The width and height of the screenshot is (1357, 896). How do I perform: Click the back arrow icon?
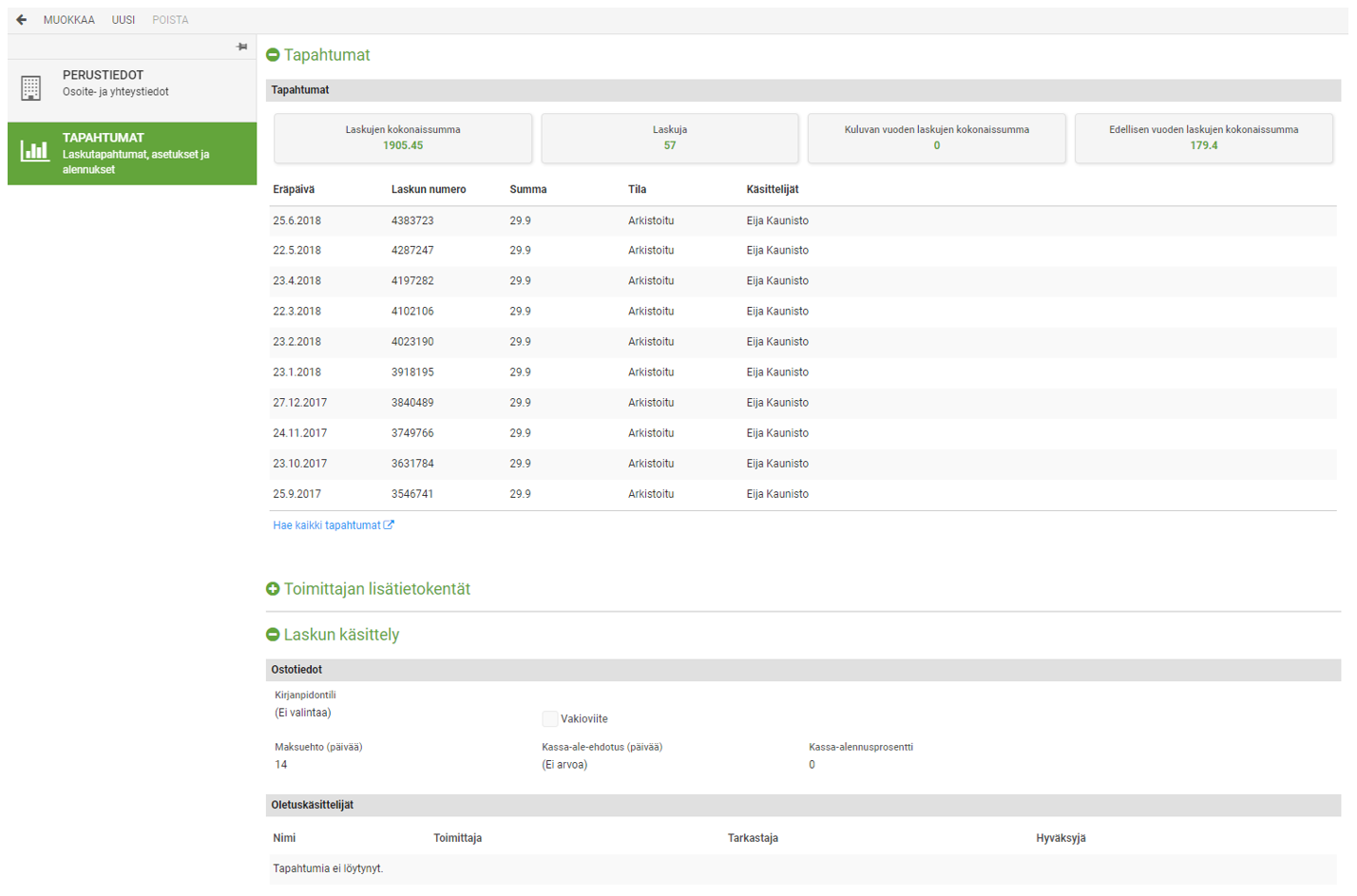(21, 19)
